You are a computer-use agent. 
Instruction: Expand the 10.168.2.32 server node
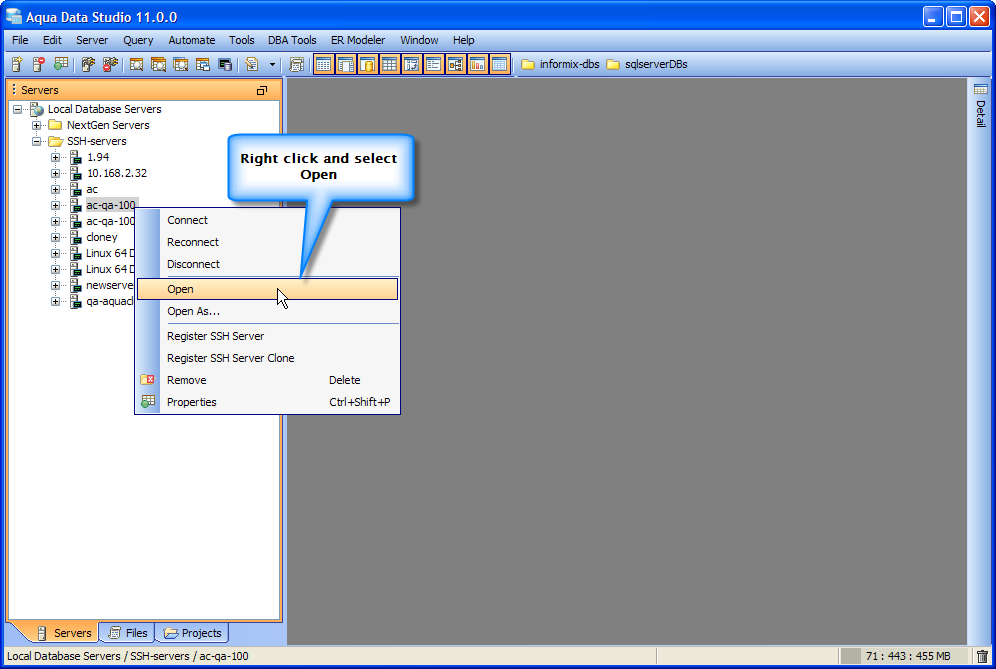tap(56, 173)
